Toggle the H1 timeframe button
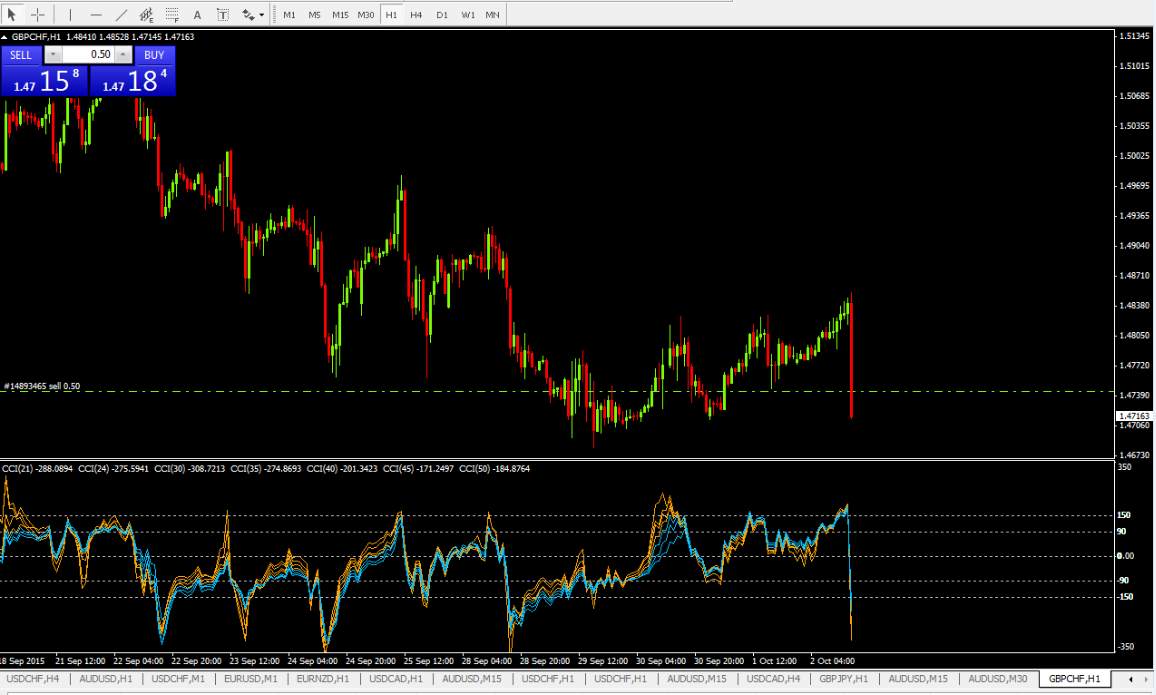Screen dimensions: 1156x695 [x=391, y=15]
